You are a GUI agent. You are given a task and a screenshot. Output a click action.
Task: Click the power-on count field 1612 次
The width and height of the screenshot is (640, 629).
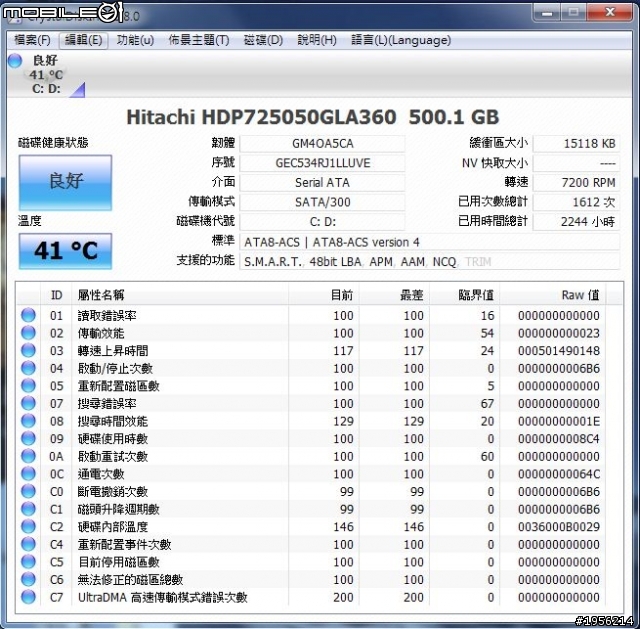pyautogui.click(x=576, y=202)
